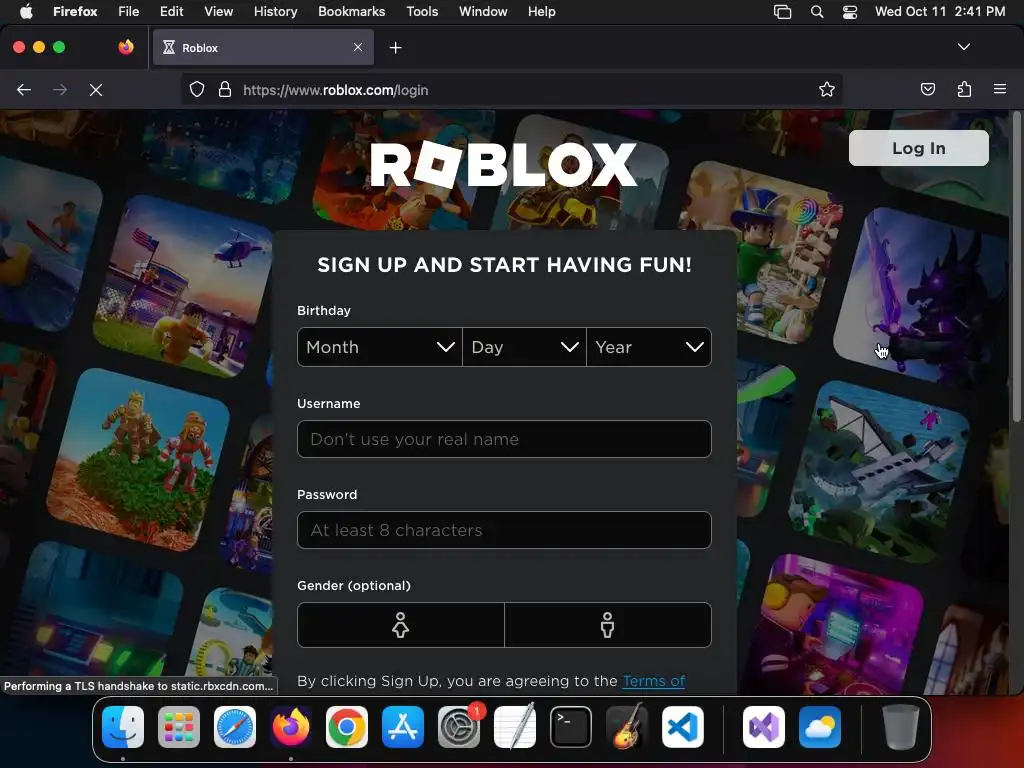Screen dimensions: 1024x768
Task: Click the Firefox View icon in tab bar
Action: 126,47
